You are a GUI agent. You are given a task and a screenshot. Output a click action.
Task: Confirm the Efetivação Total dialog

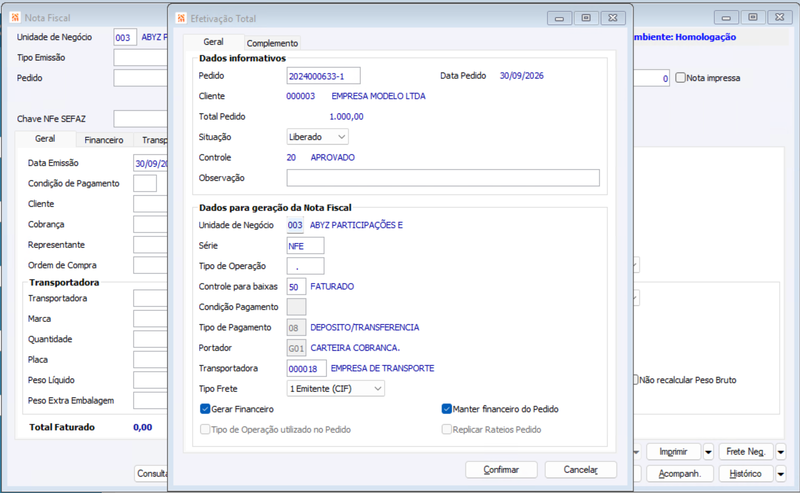click(501, 470)
